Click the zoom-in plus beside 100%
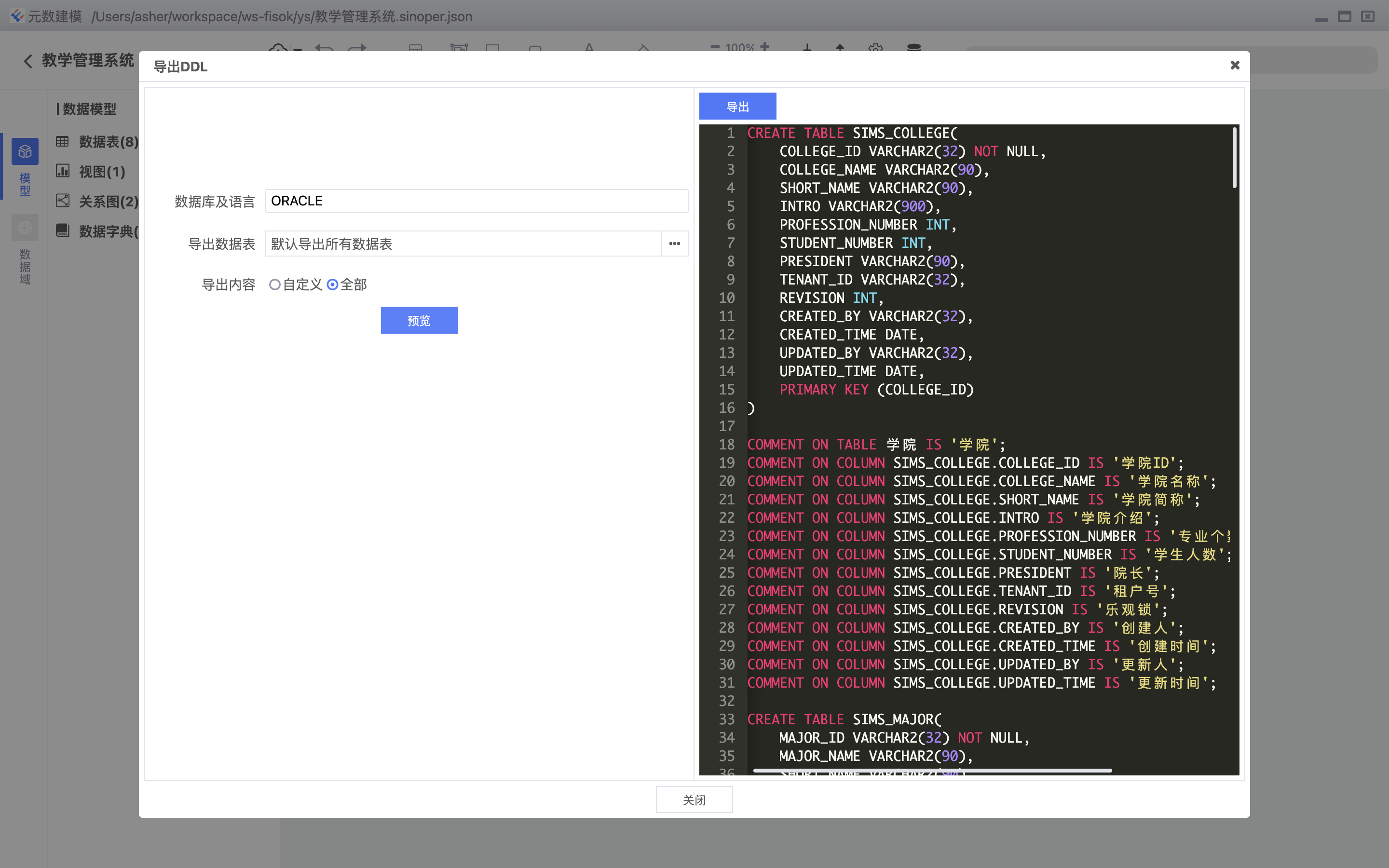This screenshot has height=868, width=1389. pyautogui.click(x=764, y=47)
